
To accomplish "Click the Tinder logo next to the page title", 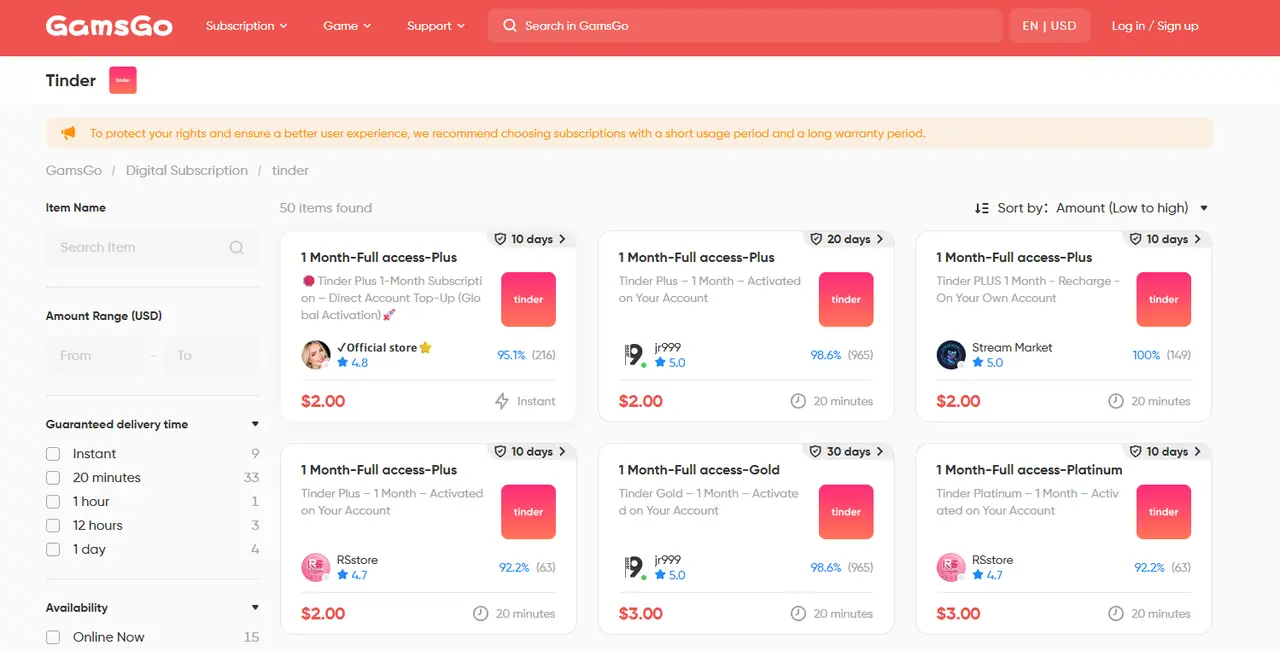I will [x=123, y=80].
